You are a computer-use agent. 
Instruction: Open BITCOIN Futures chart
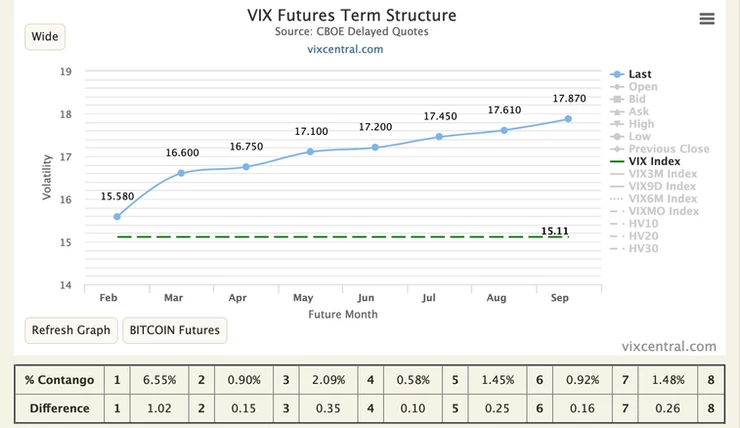point(175,330)
